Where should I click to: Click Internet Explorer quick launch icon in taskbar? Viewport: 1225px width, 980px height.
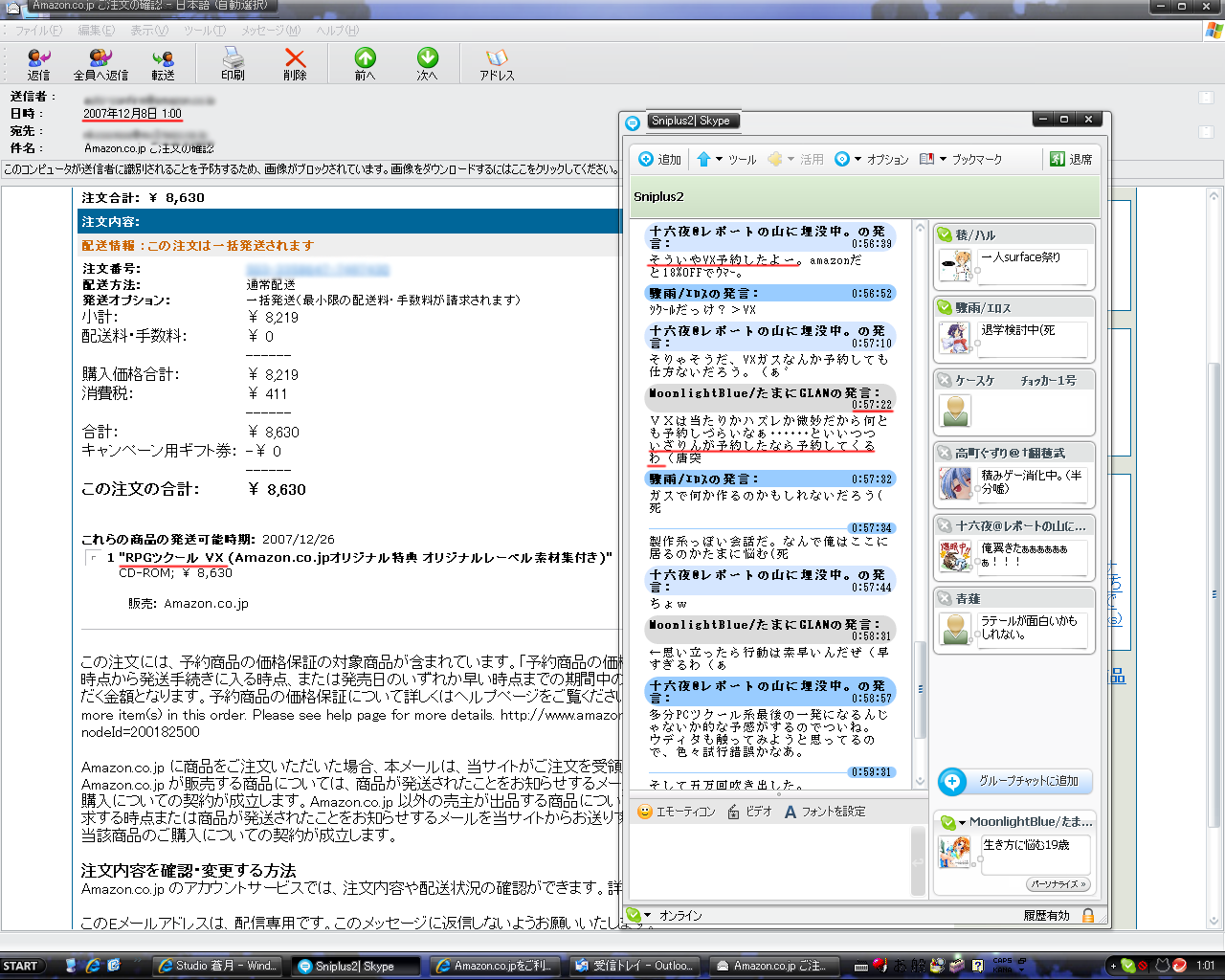[92, 966]
